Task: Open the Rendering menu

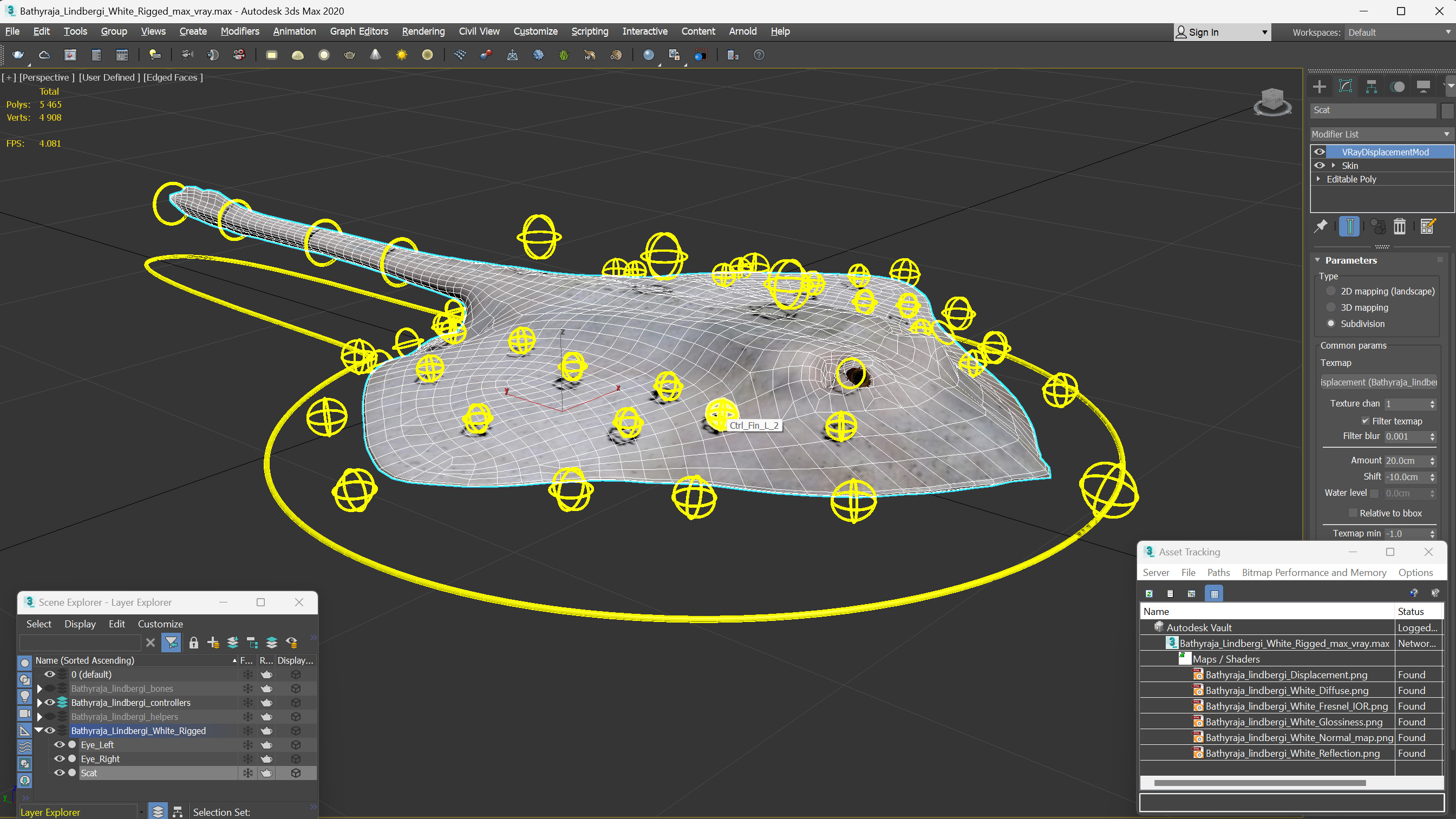Action: [x=423, y=31]
